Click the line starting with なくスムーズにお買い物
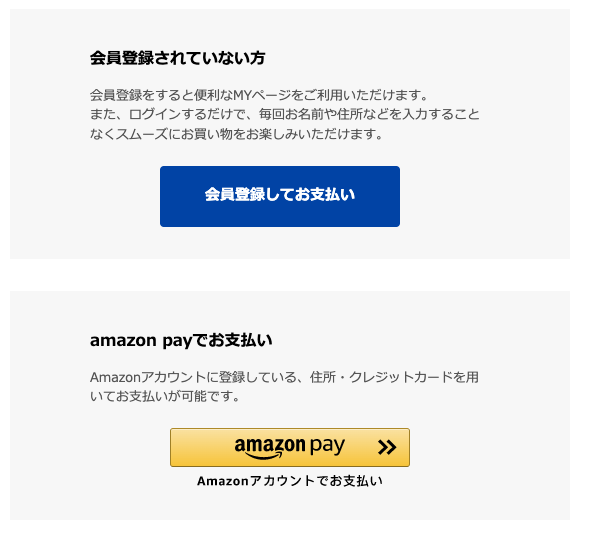The width and height of the screenshot is (590, 539). [x=236, y=134]
